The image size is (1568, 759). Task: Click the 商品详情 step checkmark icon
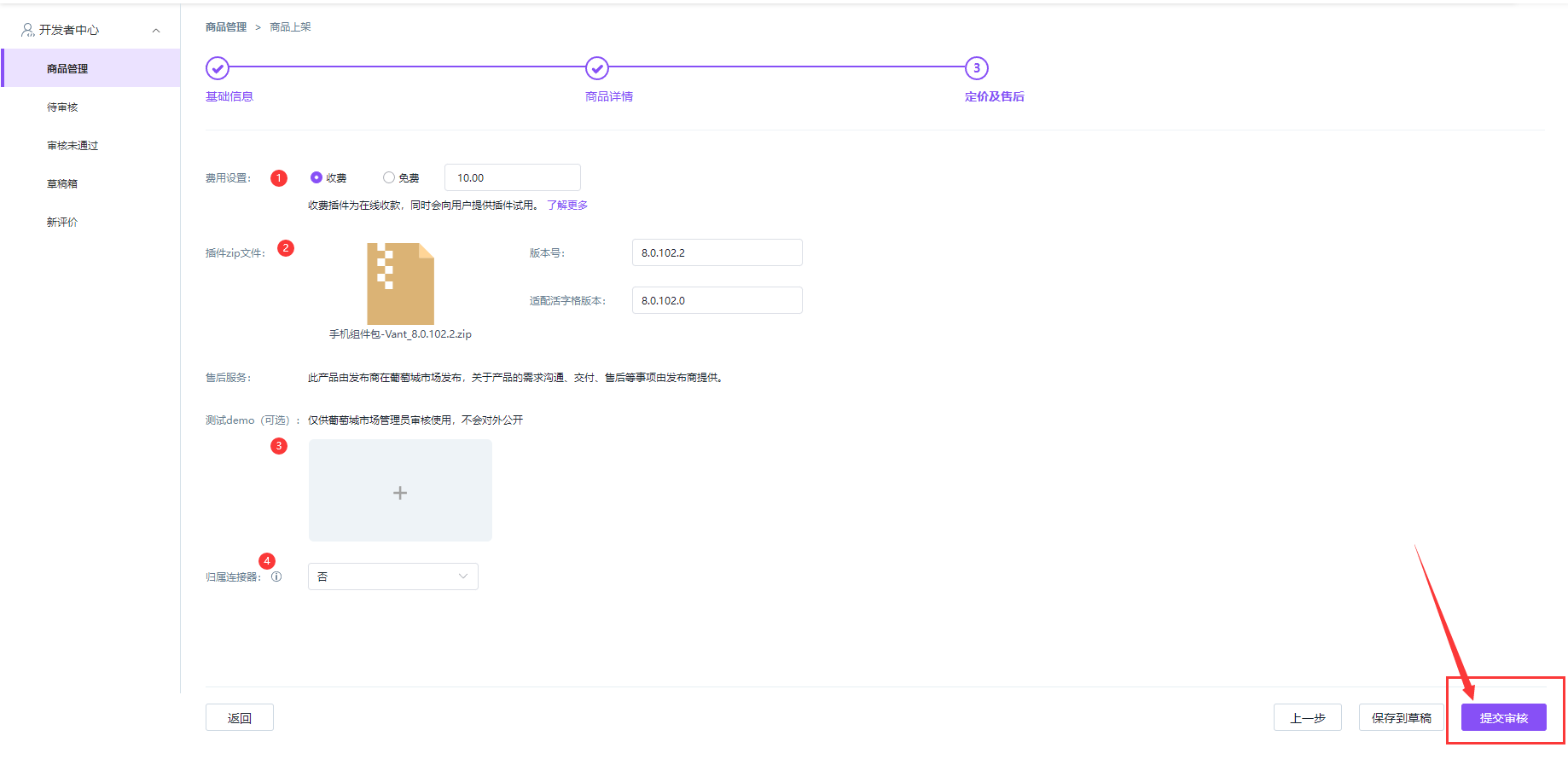(597, 68)
